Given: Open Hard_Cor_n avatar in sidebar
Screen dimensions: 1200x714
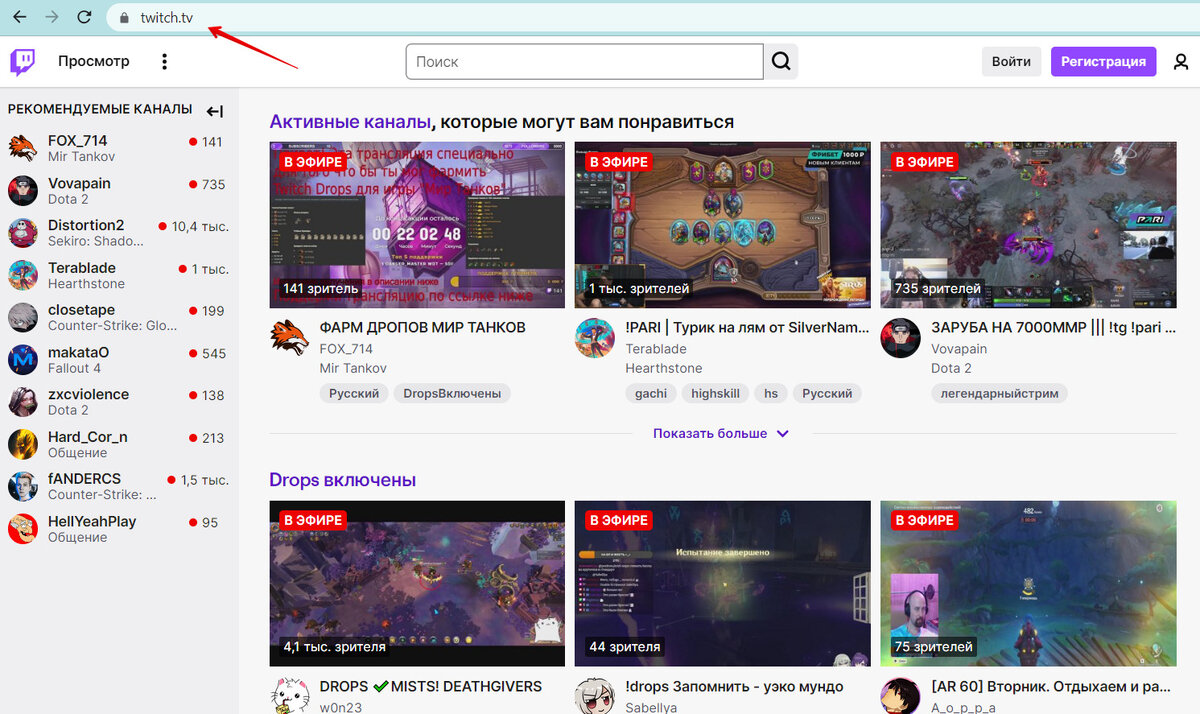Looking at the screenshot, I should (x=22, y=444).
